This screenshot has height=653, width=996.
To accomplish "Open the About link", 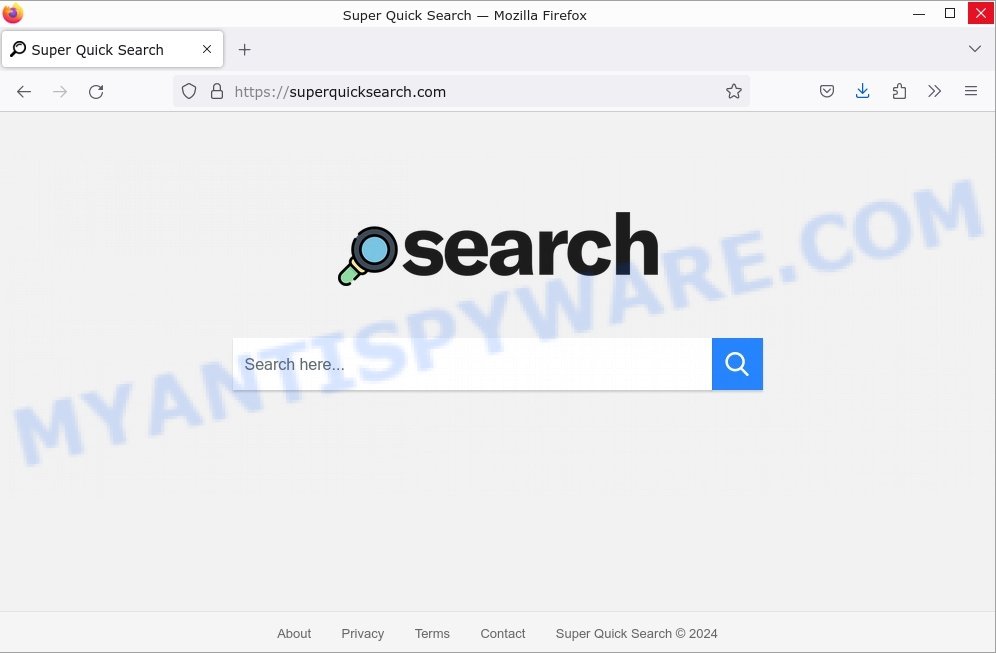I will point(294,633).
